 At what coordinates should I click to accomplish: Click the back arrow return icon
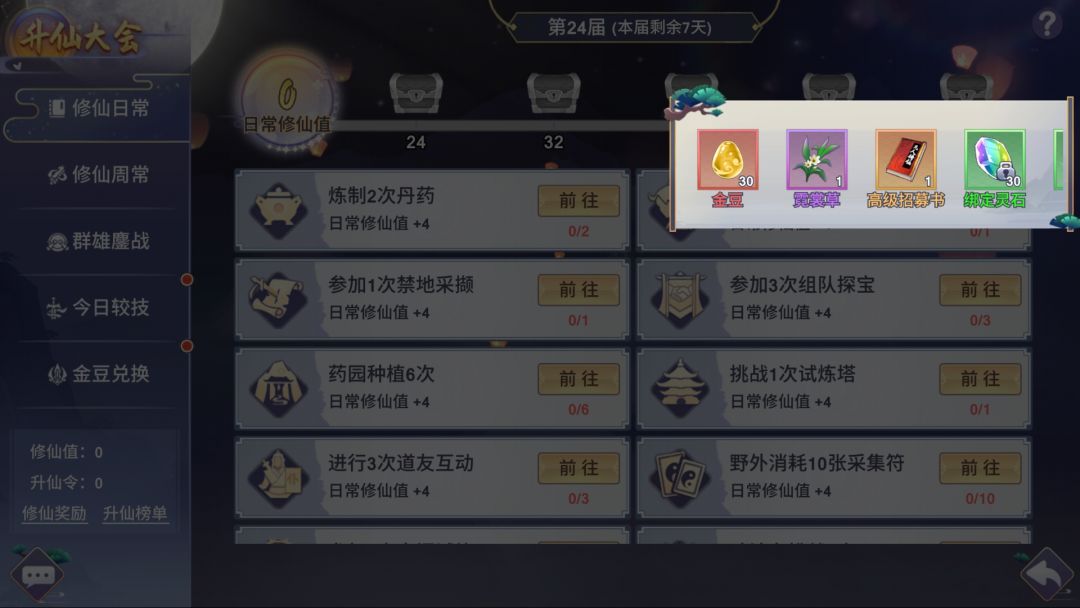click(x=1046, y=574)
